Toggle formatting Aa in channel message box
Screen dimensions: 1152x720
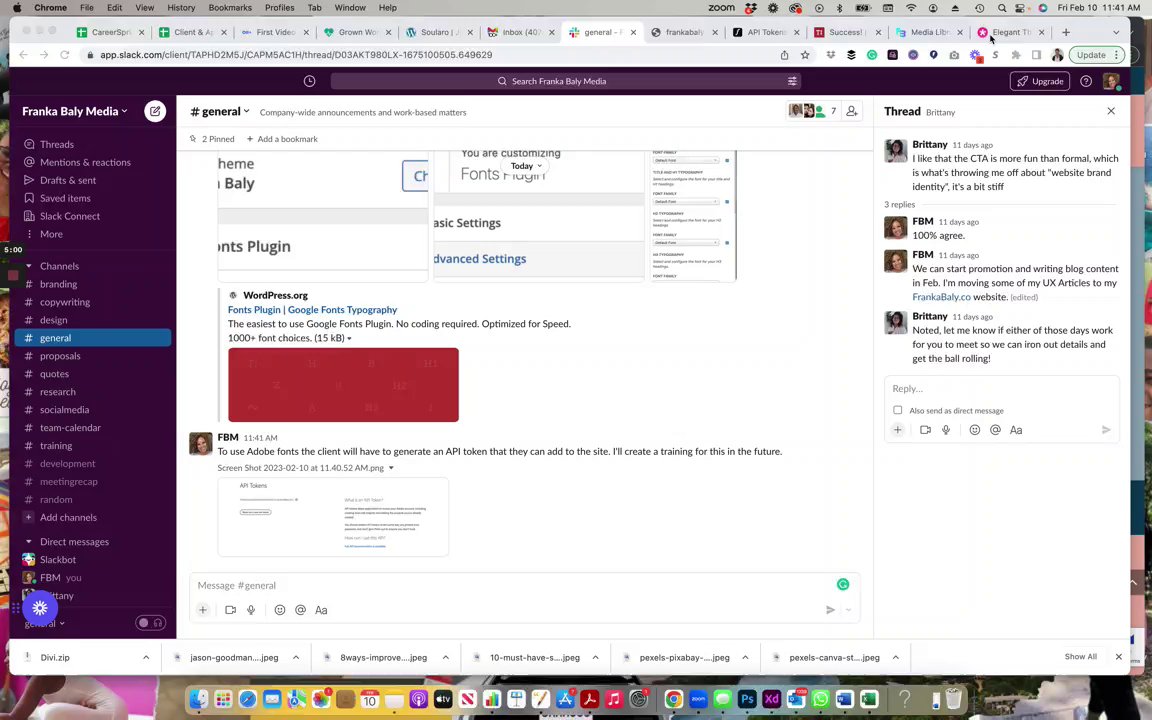coord(321,610)
